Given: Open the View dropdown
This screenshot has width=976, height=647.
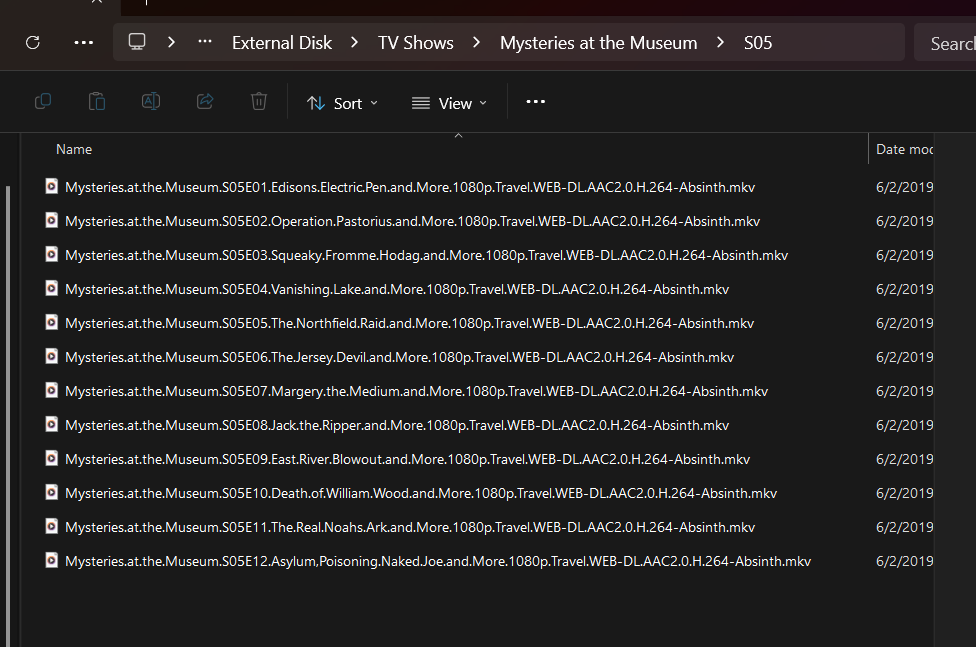Looking at the screenshot, I should (449, 103).
